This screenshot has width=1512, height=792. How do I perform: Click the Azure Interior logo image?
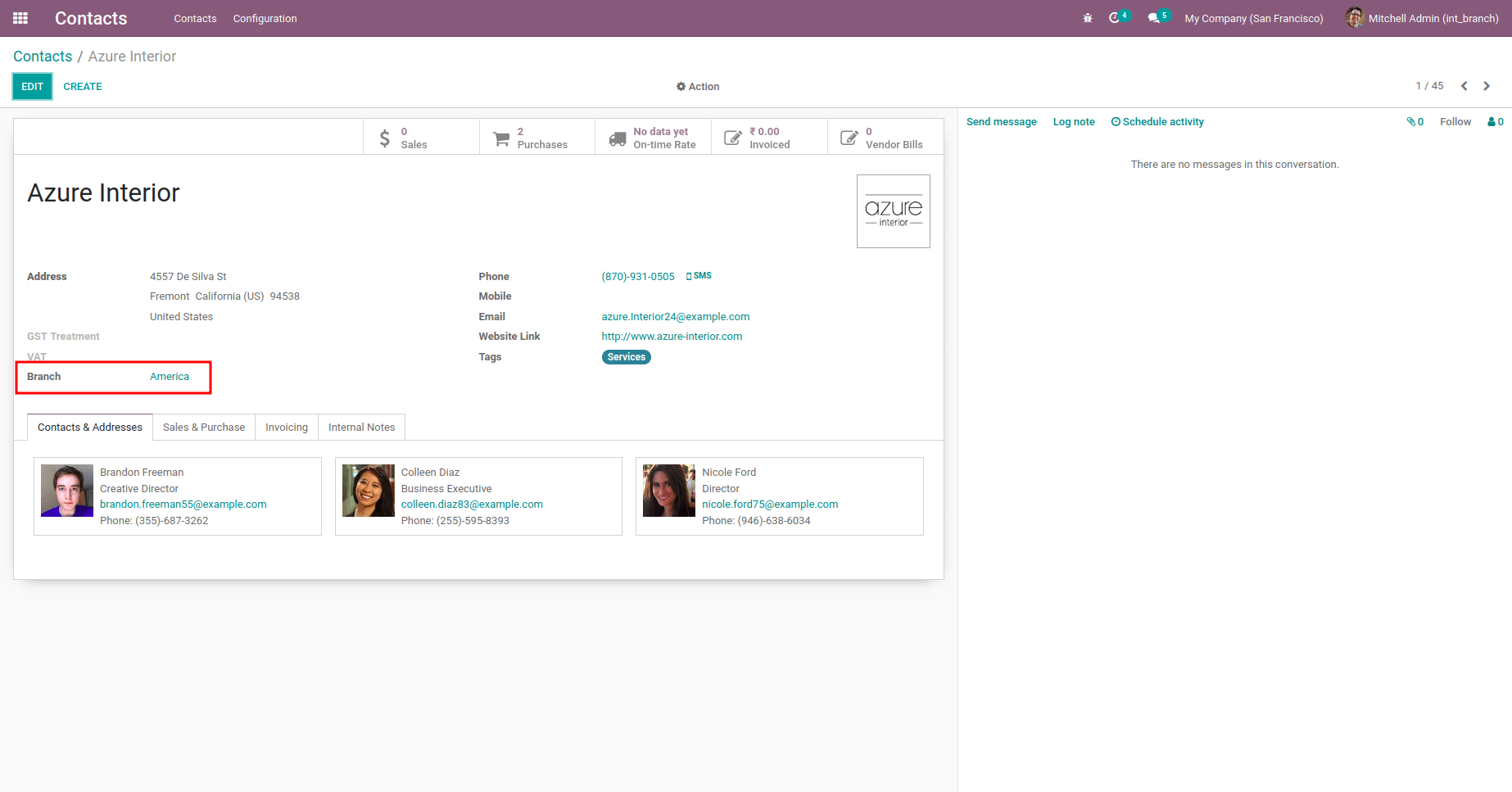[893, 211]
